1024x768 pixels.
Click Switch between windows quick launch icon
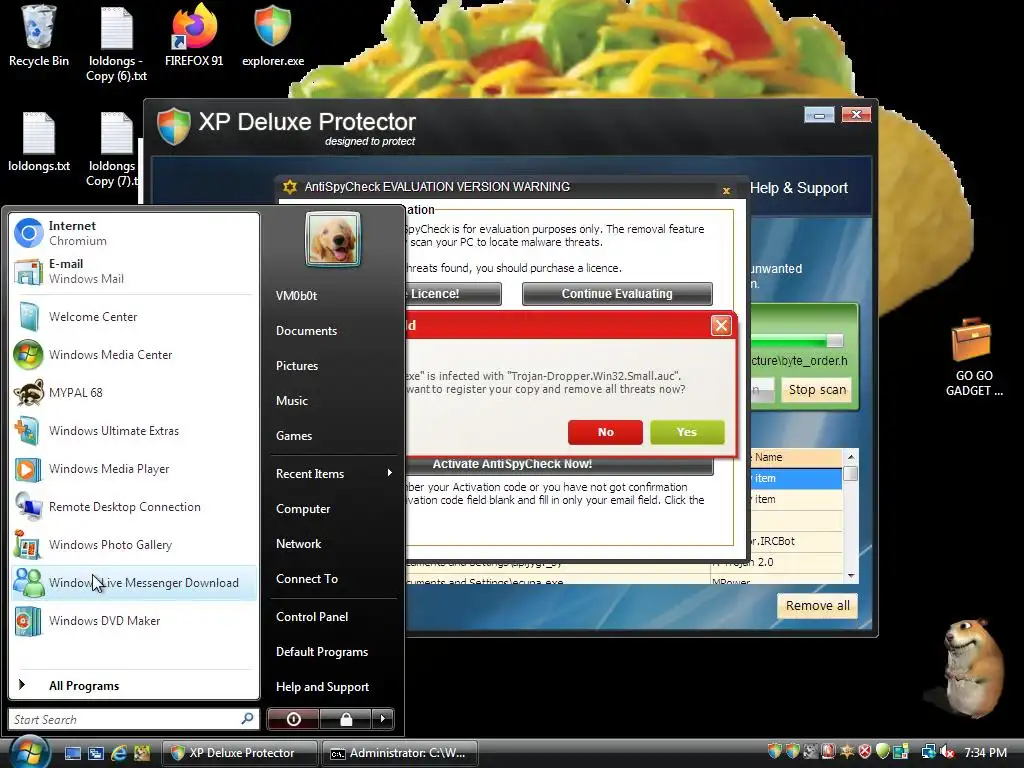(96, 753)
